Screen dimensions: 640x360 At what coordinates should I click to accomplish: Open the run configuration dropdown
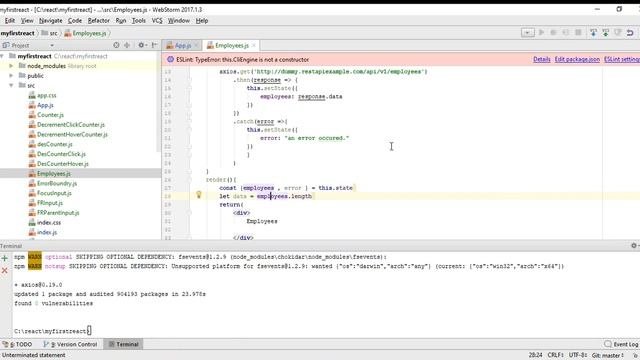point(528,32)
